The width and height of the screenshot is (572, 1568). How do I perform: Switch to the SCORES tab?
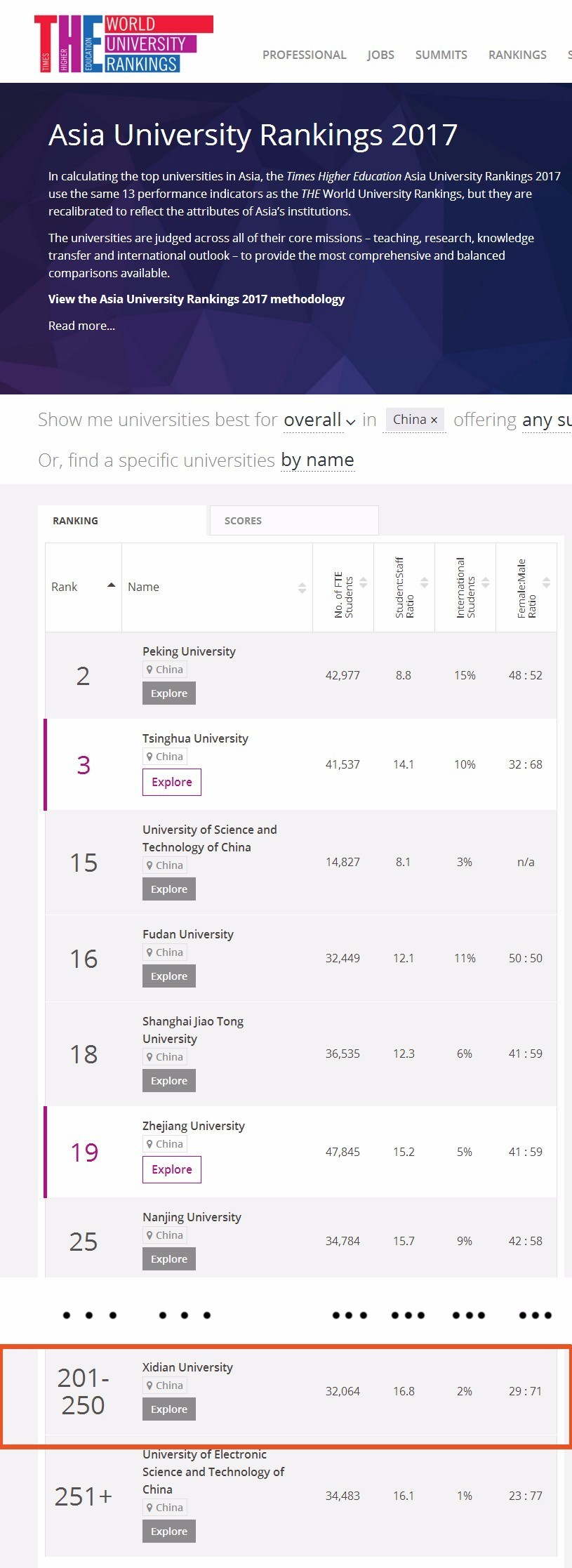click(293, 521)
